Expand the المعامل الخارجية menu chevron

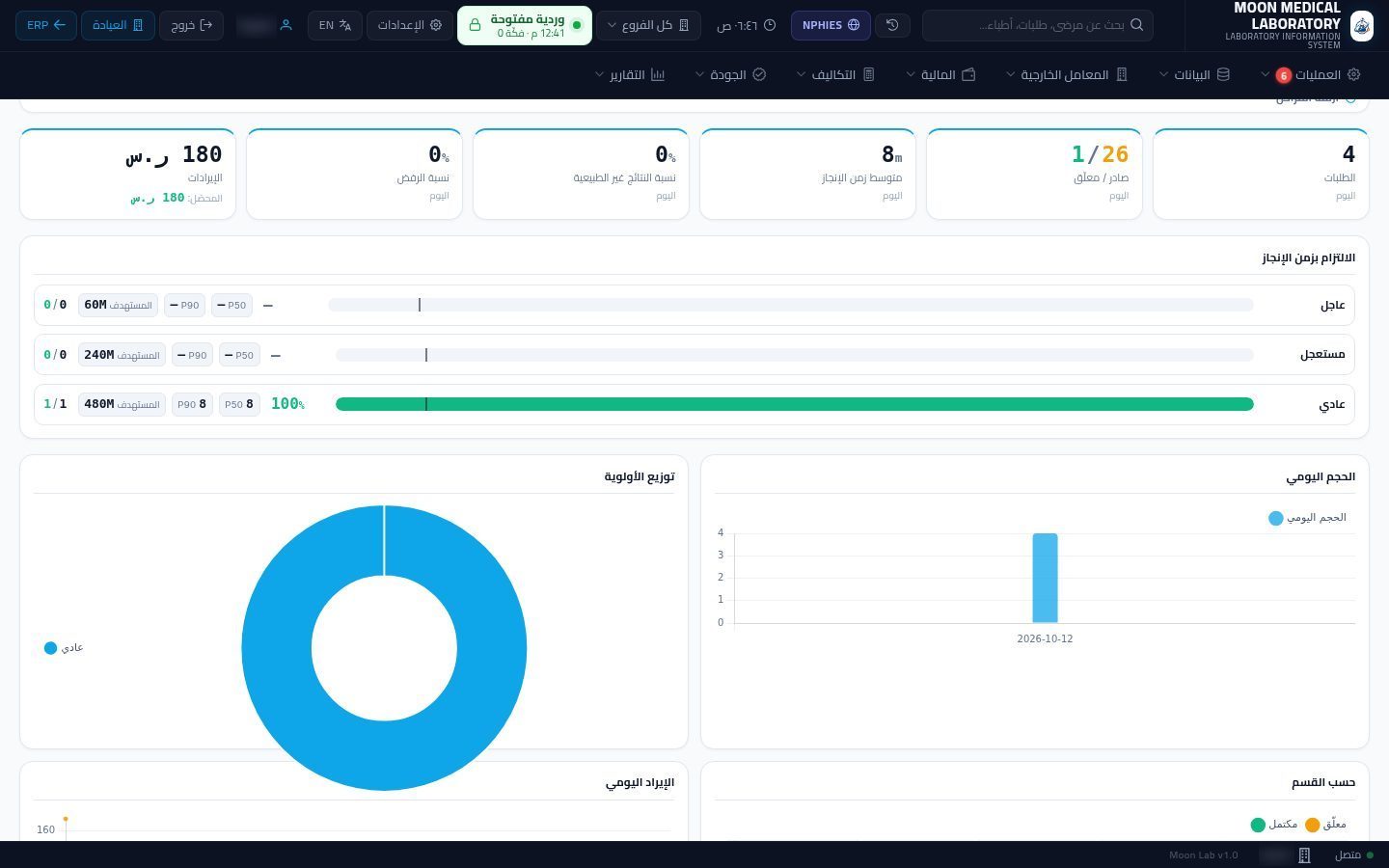point(1011,74)
